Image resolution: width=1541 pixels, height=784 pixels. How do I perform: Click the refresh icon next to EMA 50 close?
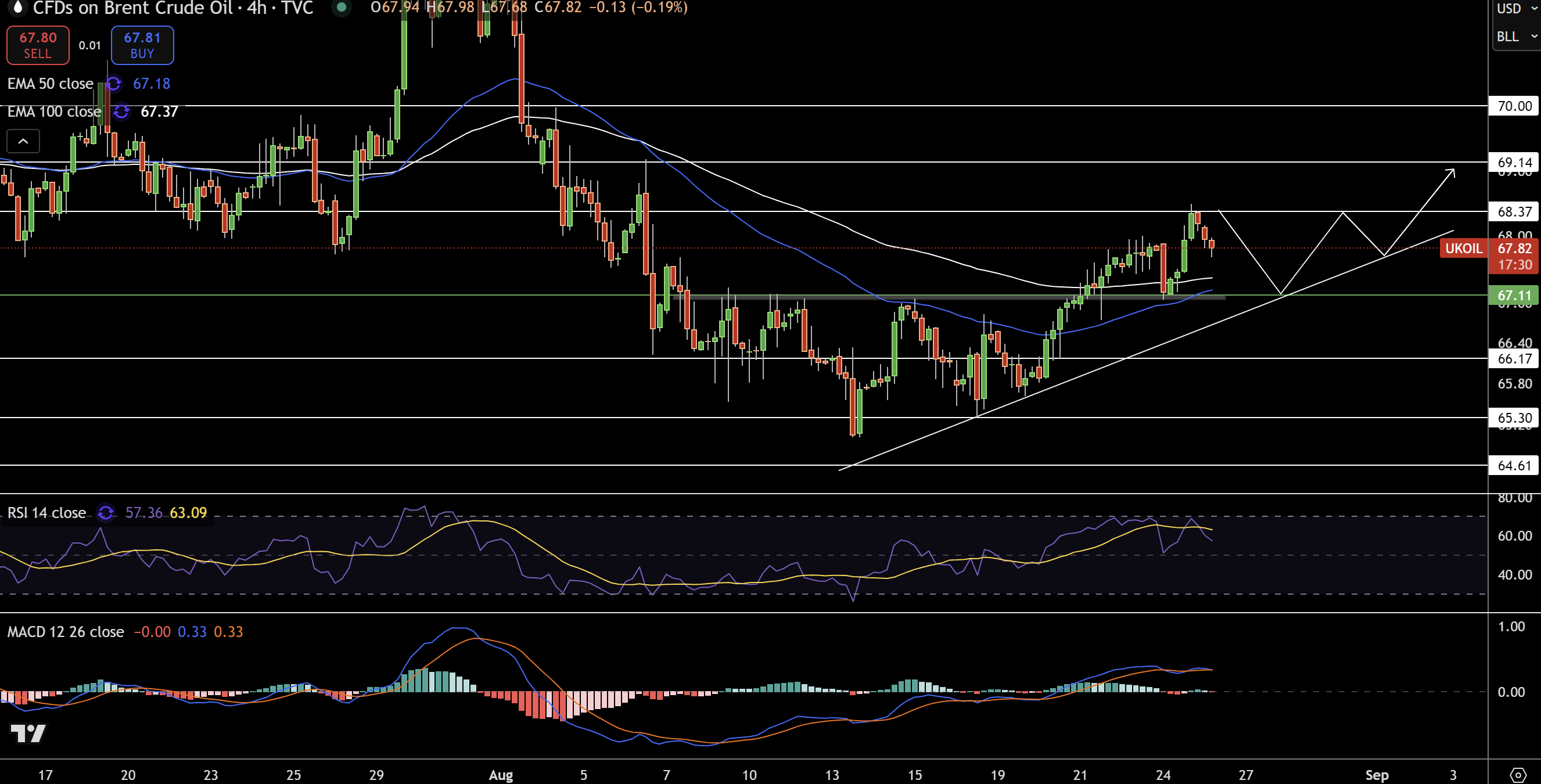113,84
